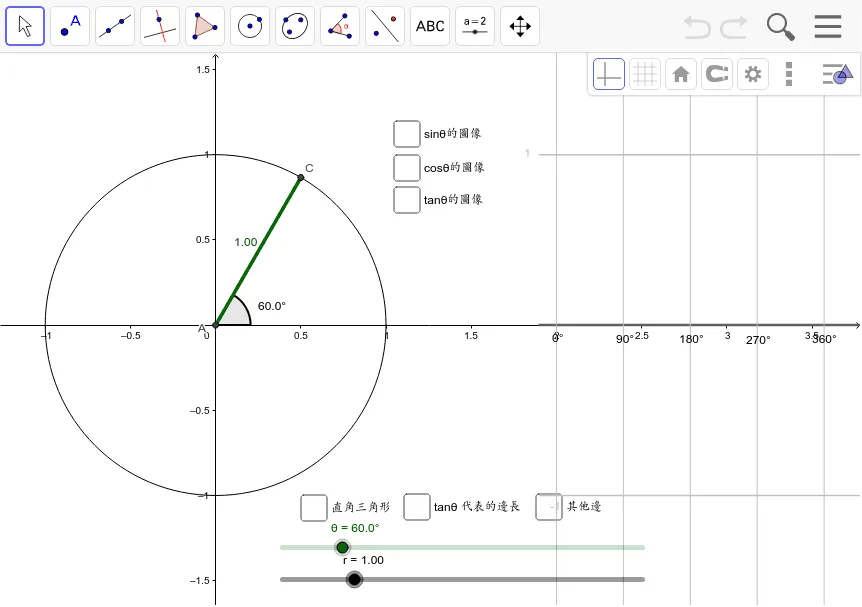Check the cosθ 的圖像 box
862x607 pixels.
pos(407,168)
